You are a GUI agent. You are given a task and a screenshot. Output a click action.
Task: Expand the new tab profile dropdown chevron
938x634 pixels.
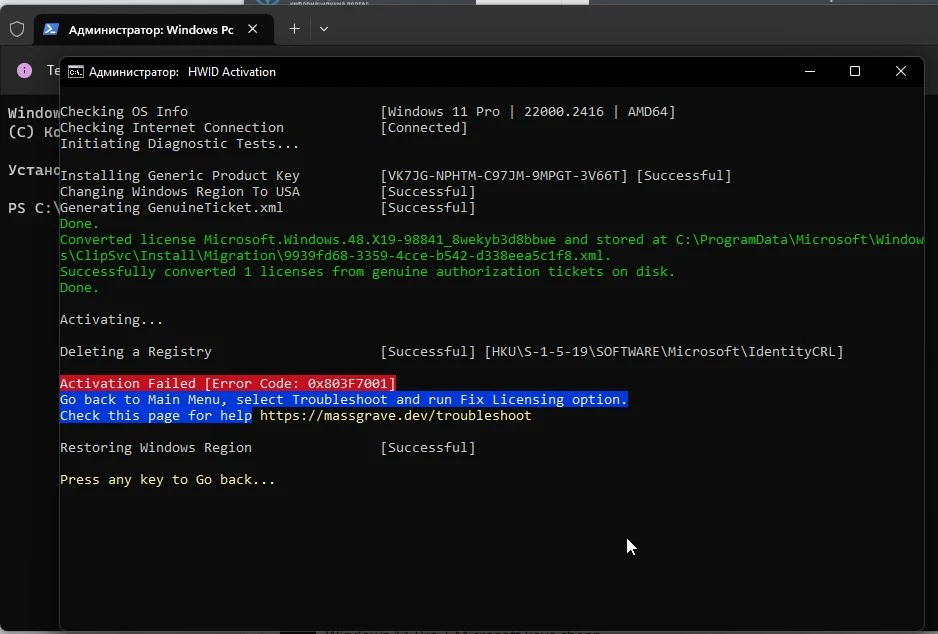[324, 29]
